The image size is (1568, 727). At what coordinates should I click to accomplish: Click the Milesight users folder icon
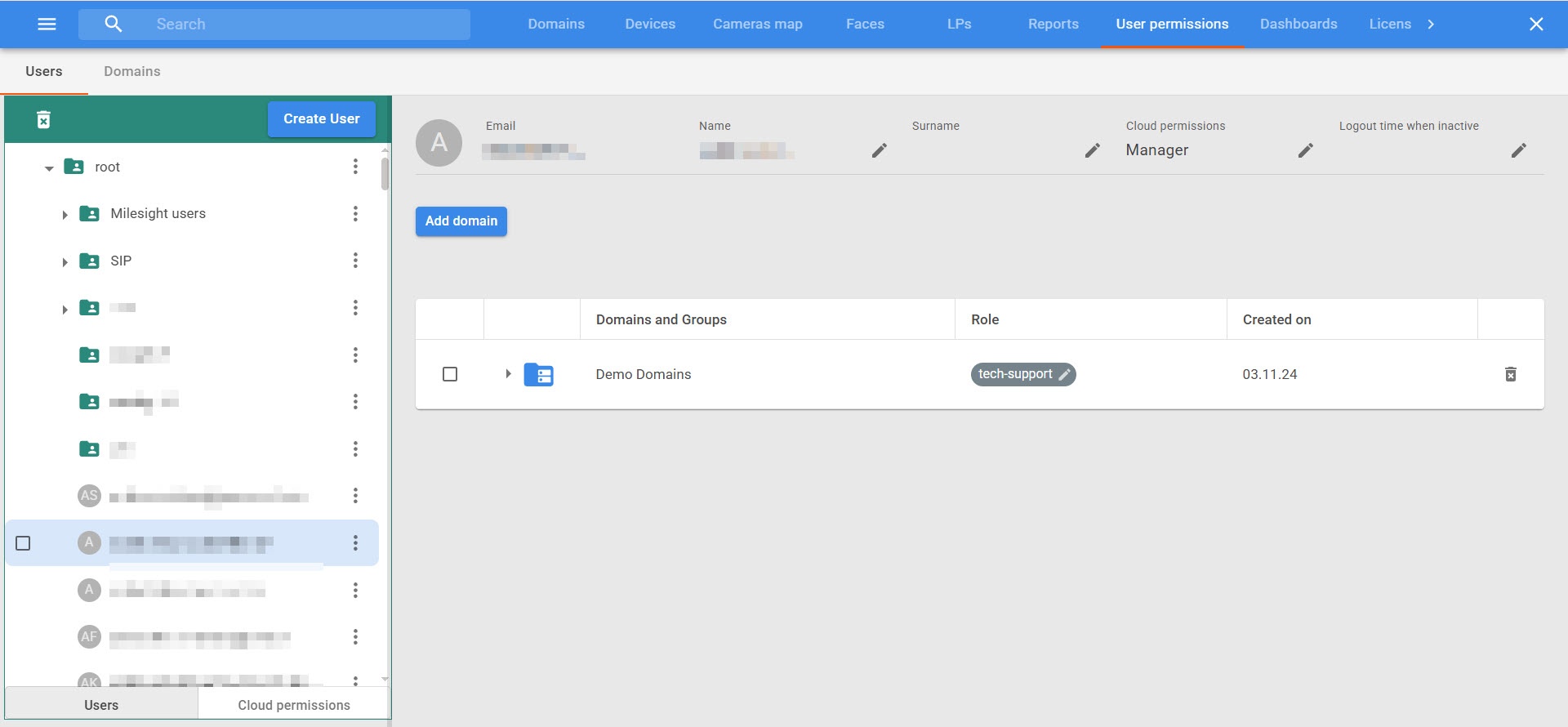pos(90,214)
